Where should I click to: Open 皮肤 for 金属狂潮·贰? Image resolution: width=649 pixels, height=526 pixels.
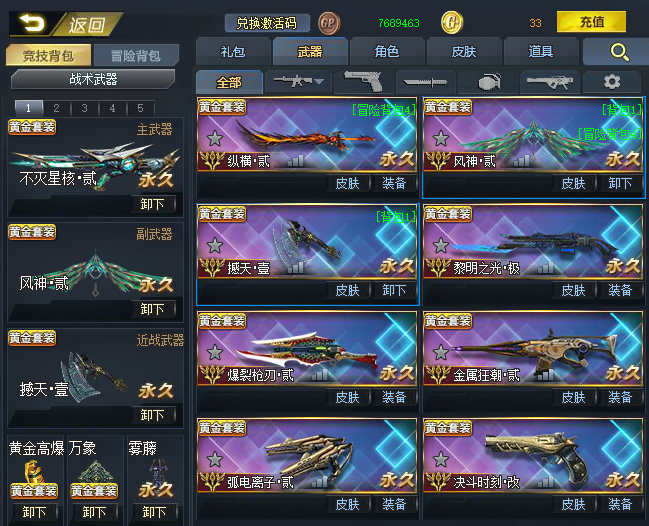(573, 397)
